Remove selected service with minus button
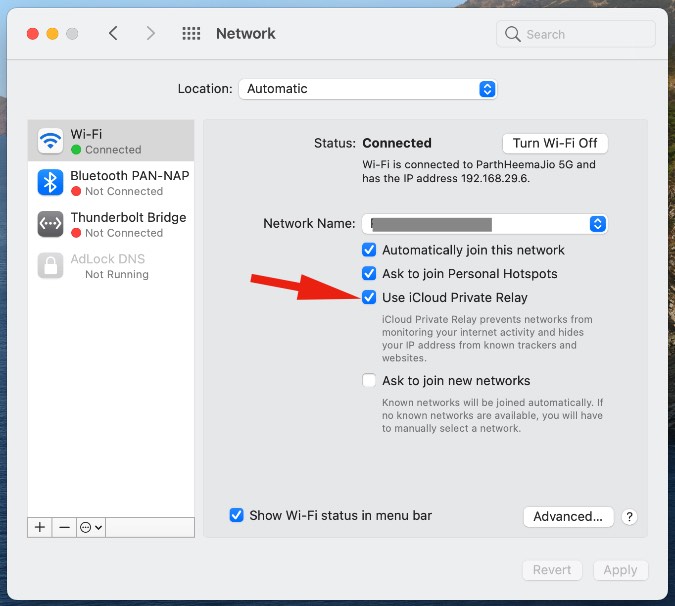This screenshot has height=606, width=675. click(64, 527)
